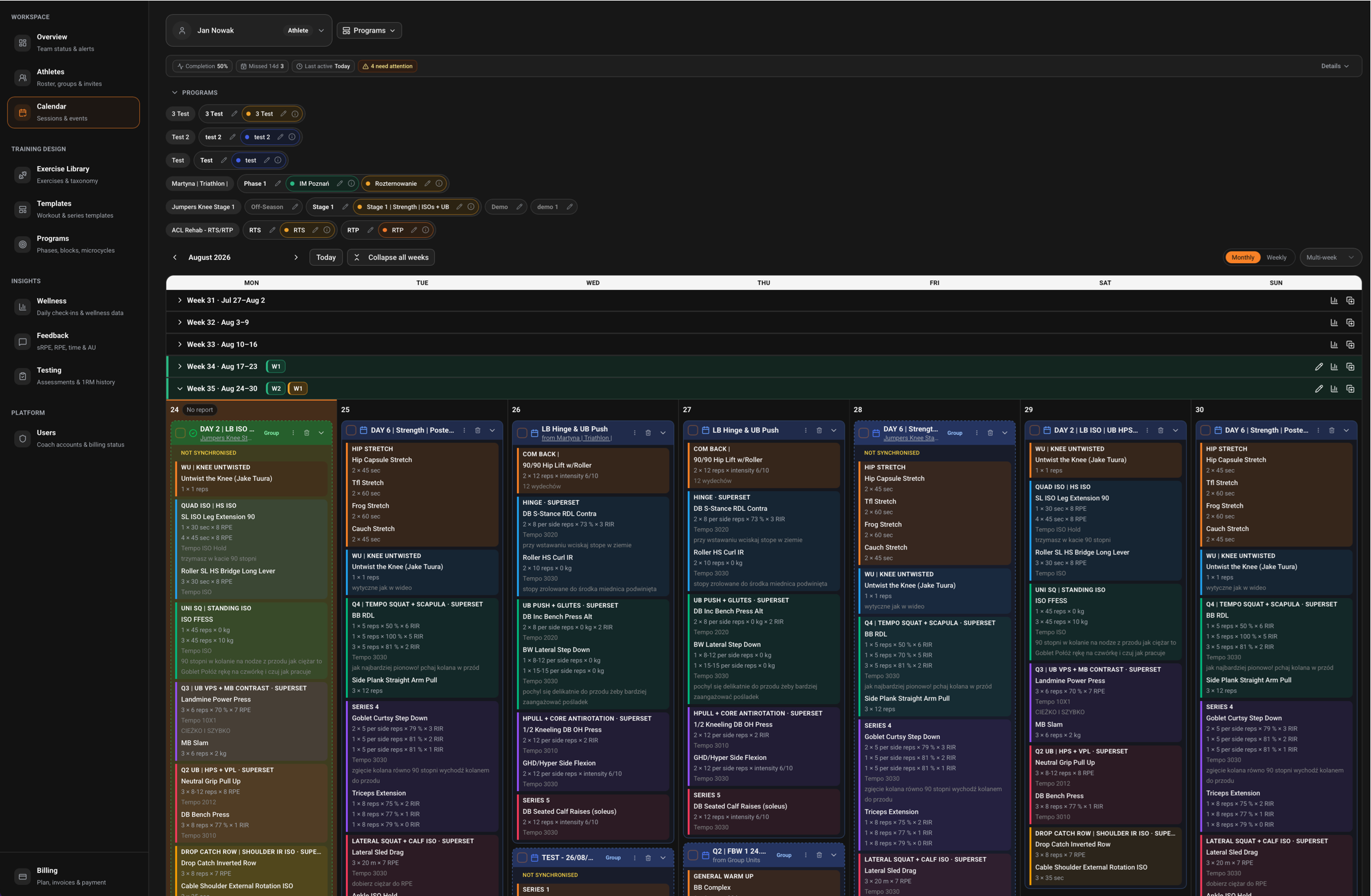
Task: Click the No report badge on day 24
Action: [x=200, y=410]
